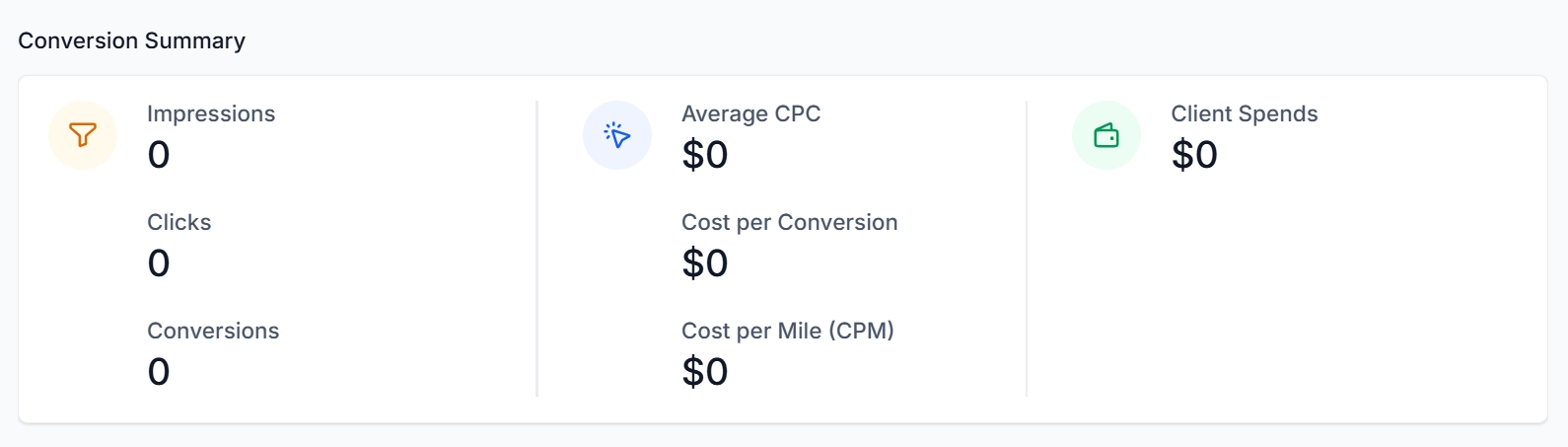Click the Conversion Summary heading

(132, 40)
